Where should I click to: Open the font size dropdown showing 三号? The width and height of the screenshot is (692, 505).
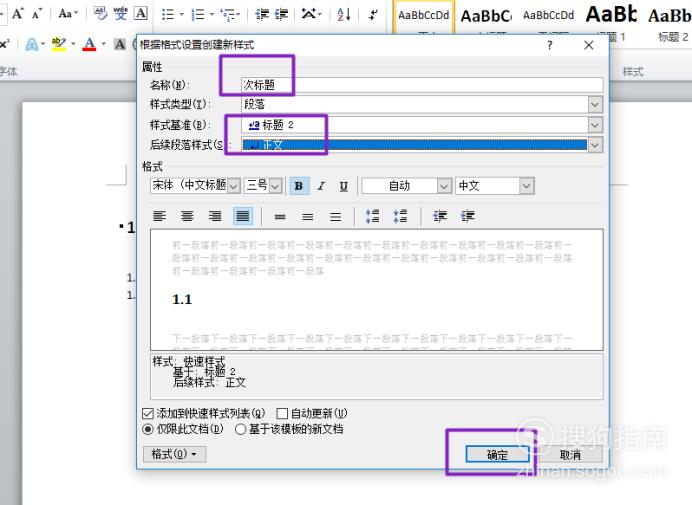[275, 186]
